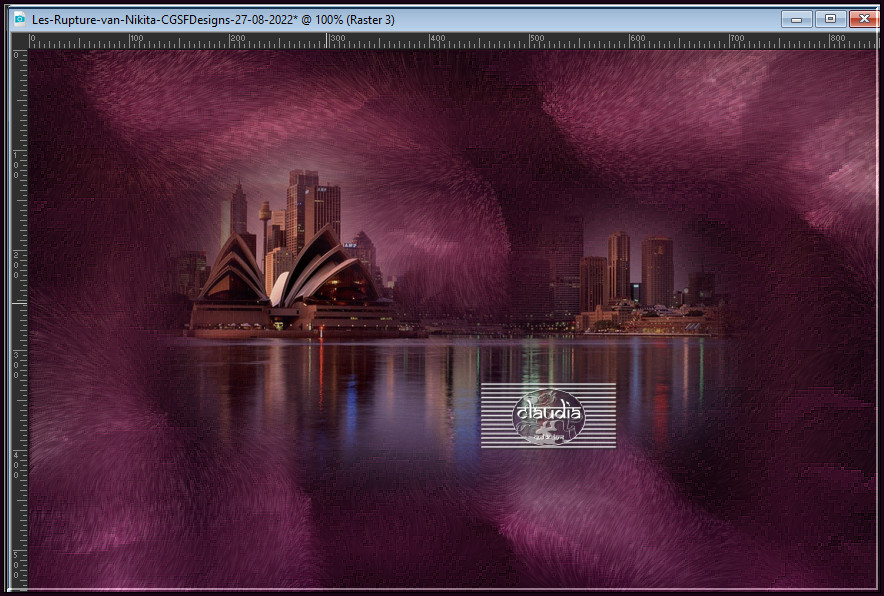Click the Sydney Opera House on the canvas

pos(291,280)
